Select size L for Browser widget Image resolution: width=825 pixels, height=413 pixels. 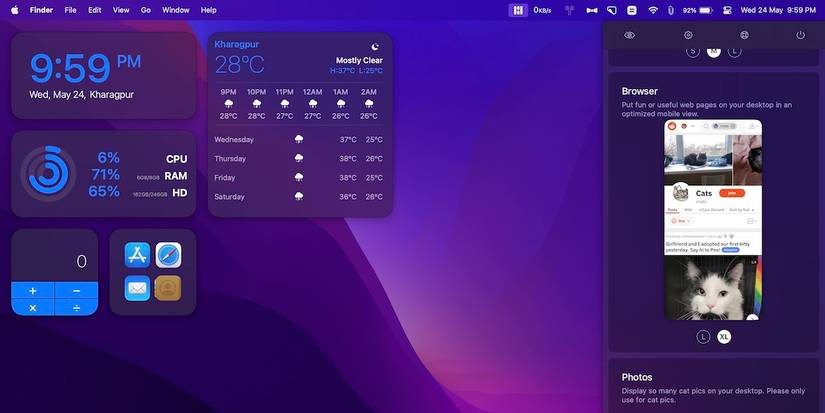(x=703, y=337)
